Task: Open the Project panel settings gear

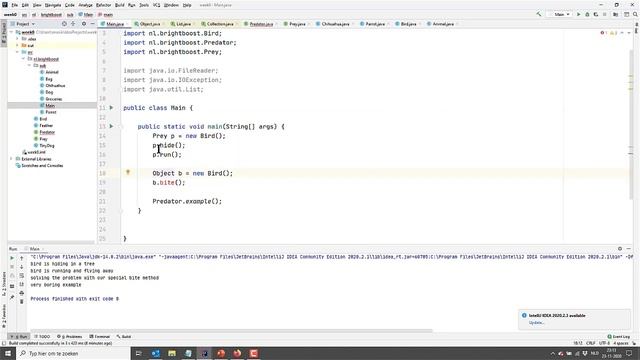Action: pos(84,24)
